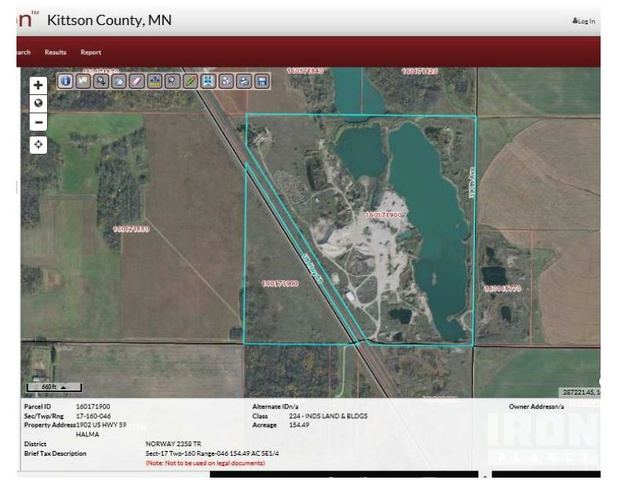The height and width of the screenshot is (480, 621).
Task: Select the blue info identify tool
Action: click(66, 80)
